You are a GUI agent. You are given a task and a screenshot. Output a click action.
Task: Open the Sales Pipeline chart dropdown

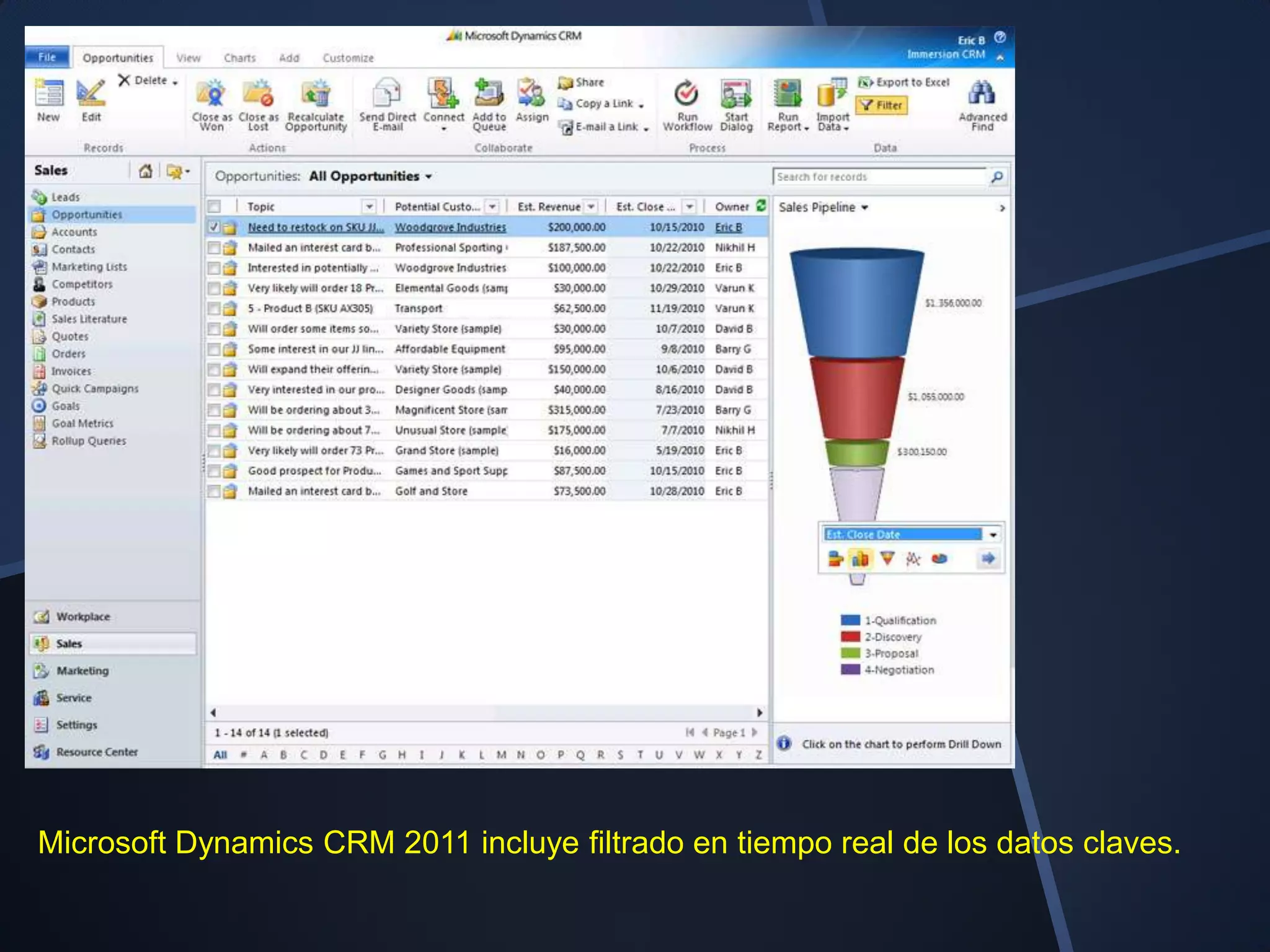tap(864, 208)
